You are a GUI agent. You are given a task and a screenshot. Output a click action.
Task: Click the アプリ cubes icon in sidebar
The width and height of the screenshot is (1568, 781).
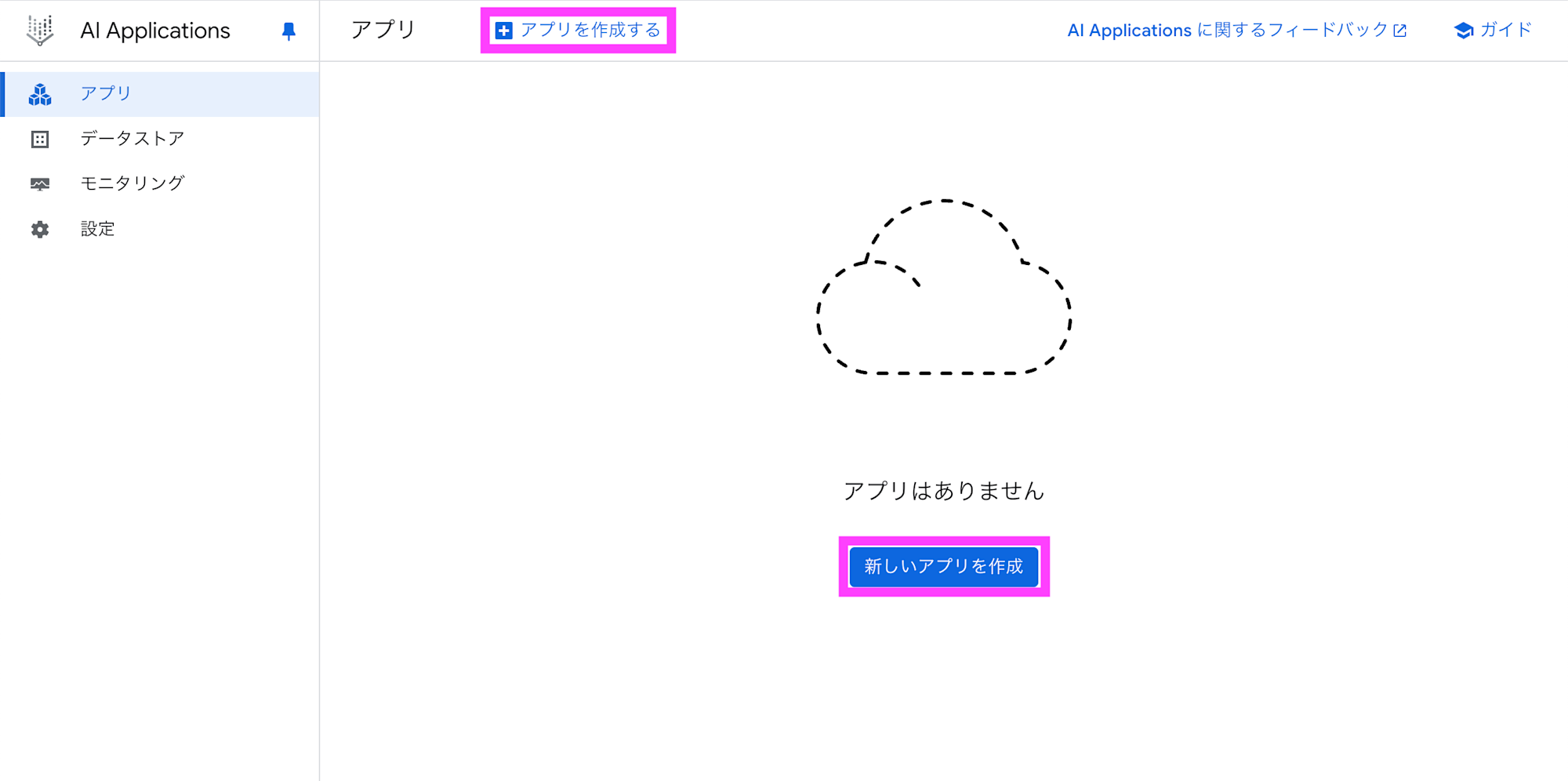click(x=40, y=95)
